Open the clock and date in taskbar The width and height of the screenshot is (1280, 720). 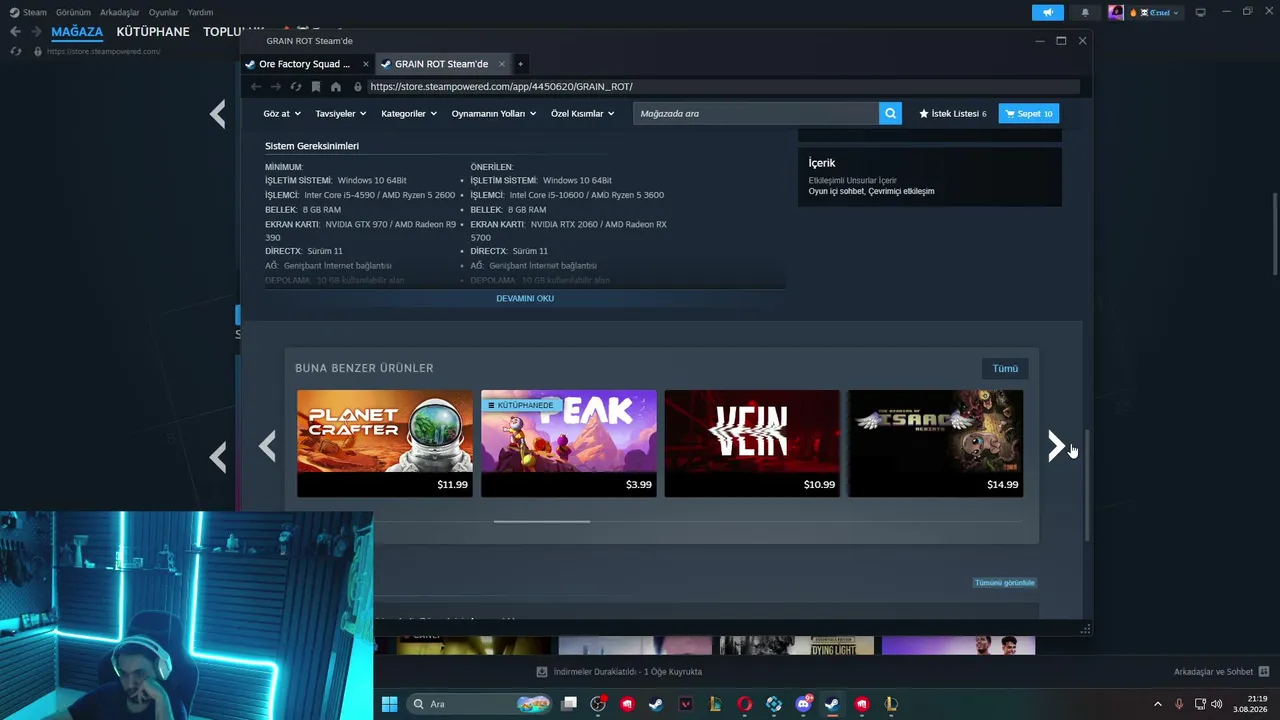[x=1250, y=704]
